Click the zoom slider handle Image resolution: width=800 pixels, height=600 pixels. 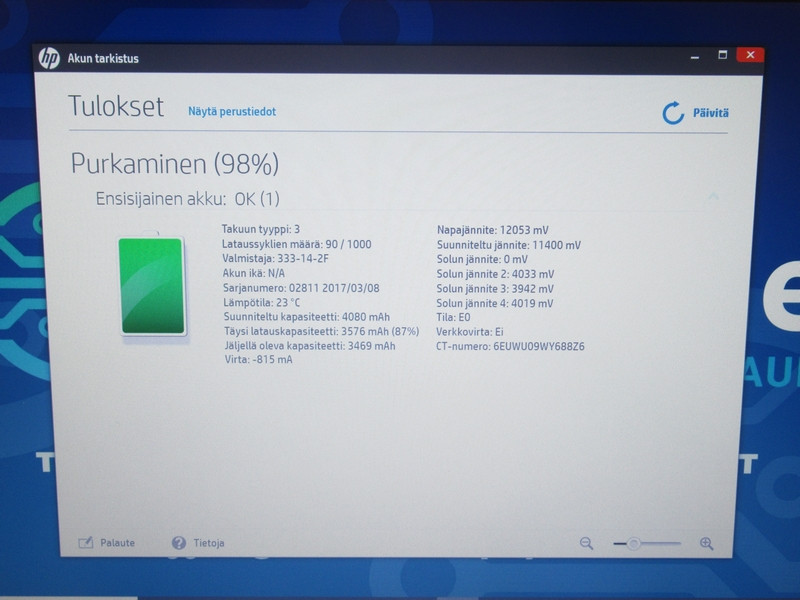click(633, 543)
